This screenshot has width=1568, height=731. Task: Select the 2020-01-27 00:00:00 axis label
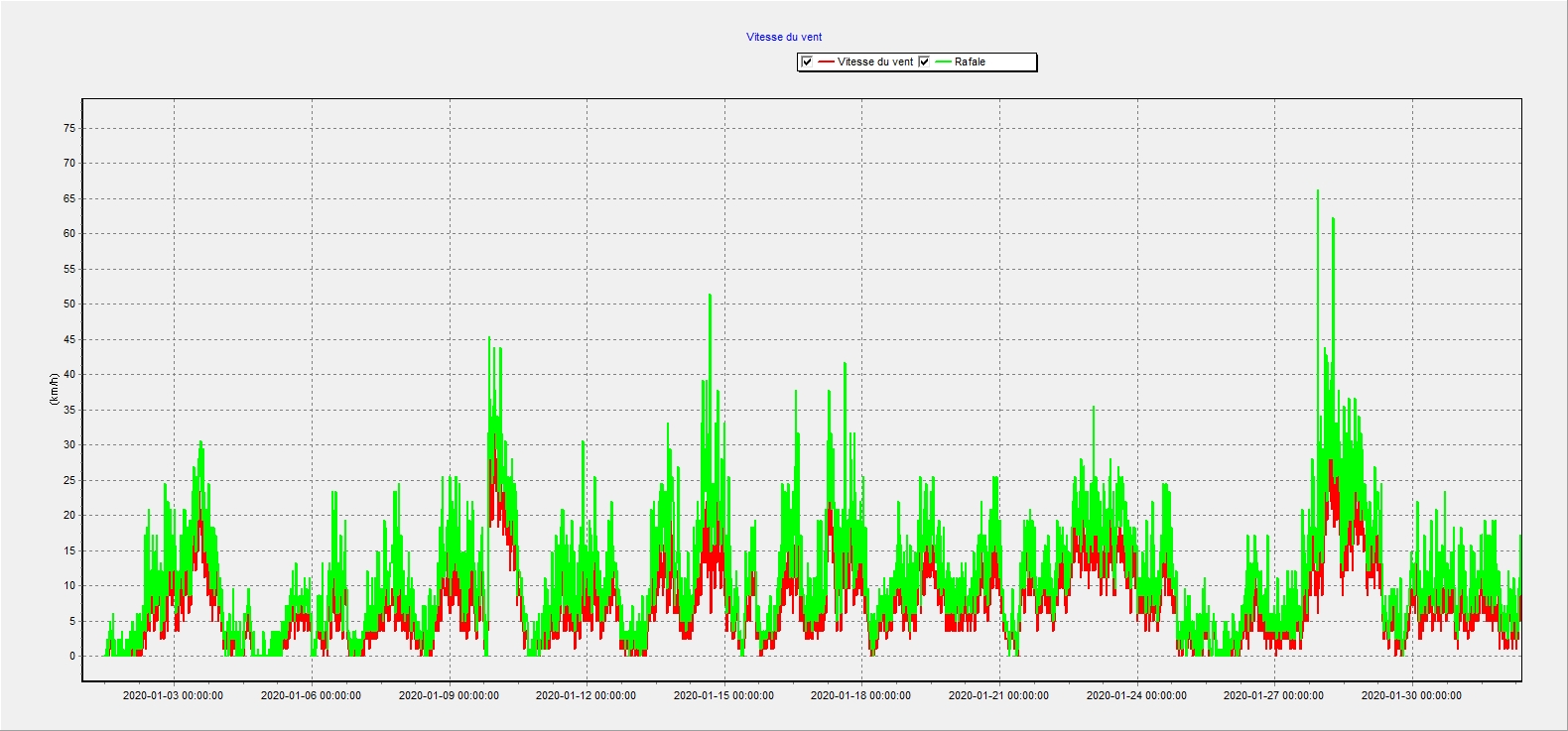(x=1273, y=695)
